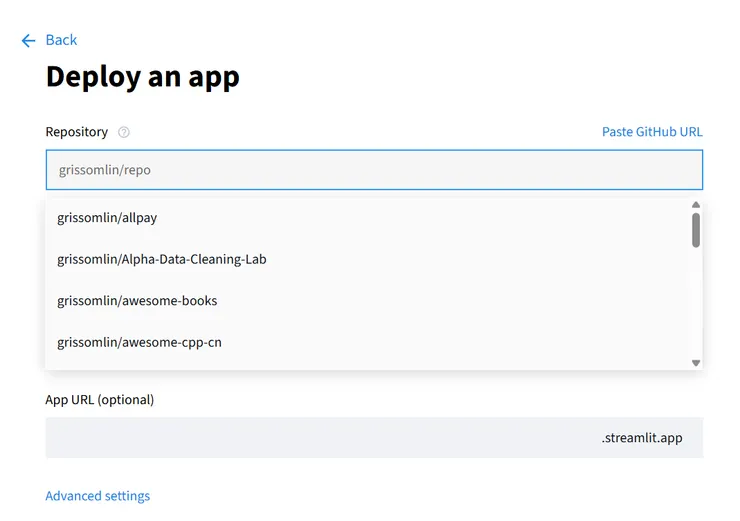Click the repository list scrollbar thumb
The height and width of the screenshot is (521, 740).
(696, 229)
